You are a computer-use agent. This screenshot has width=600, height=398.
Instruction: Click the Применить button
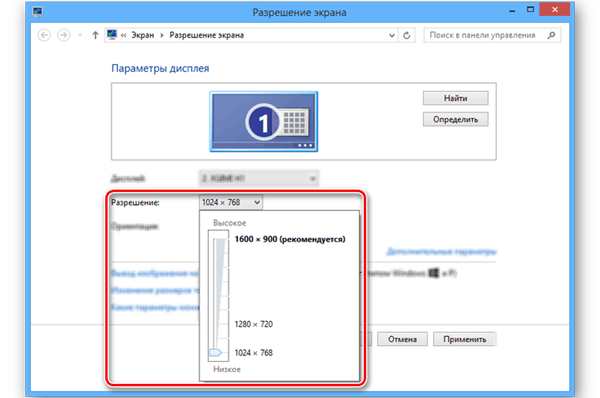(465, 339)
